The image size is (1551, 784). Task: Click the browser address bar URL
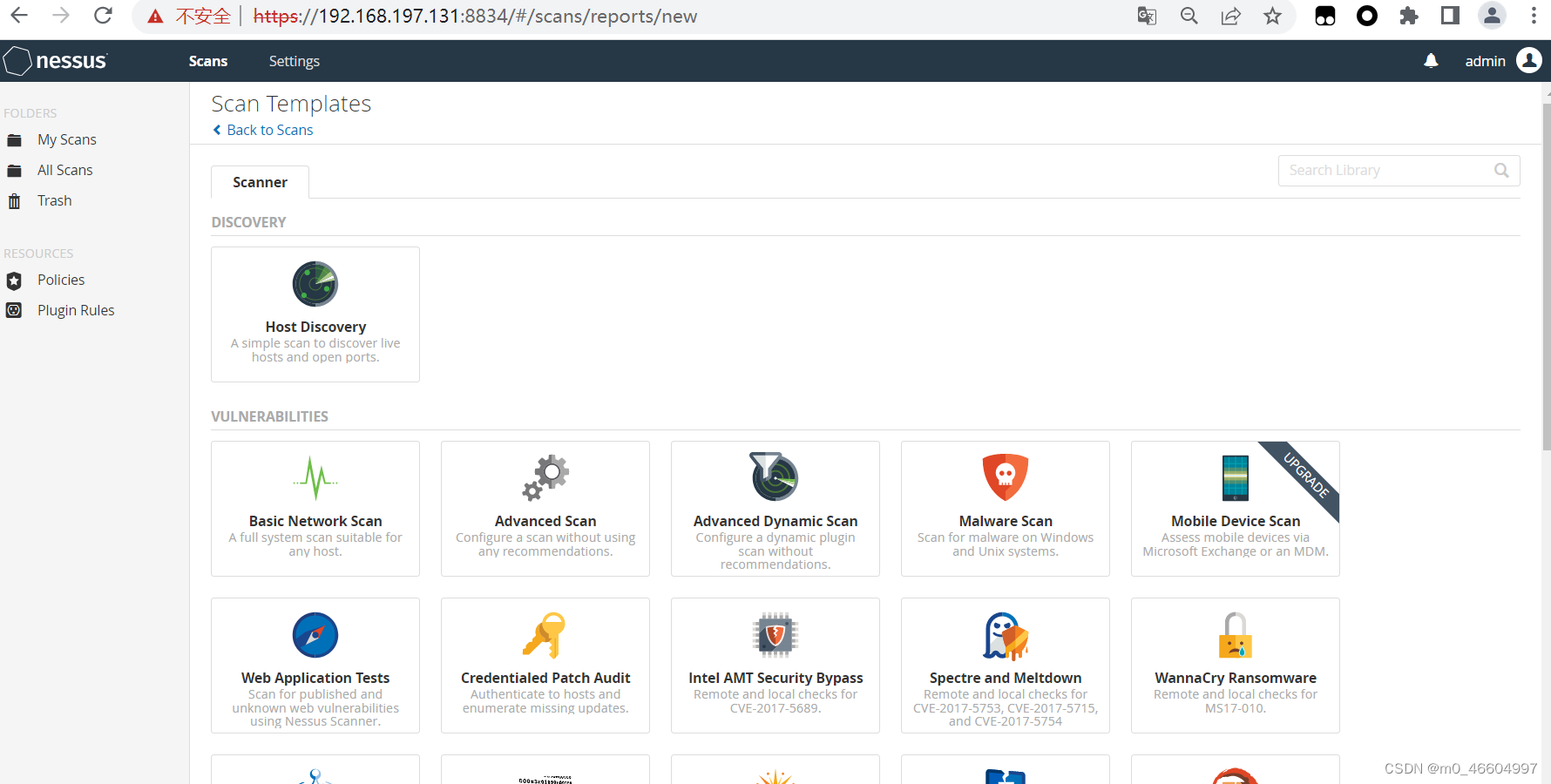(475, 17)
